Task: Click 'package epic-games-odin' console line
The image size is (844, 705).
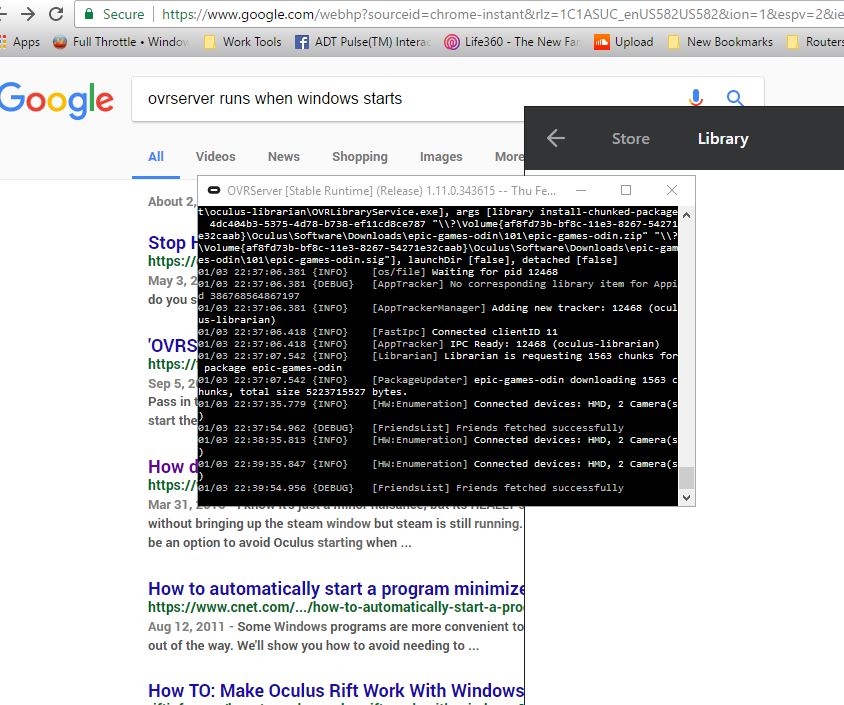Action: (273, 368)
